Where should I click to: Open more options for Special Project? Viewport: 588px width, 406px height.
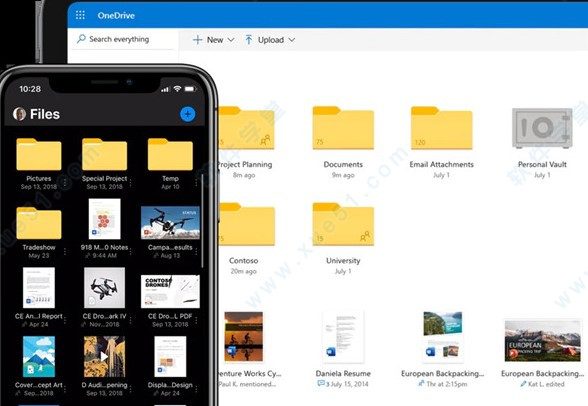pyautogui.click(x=130, y=183)
